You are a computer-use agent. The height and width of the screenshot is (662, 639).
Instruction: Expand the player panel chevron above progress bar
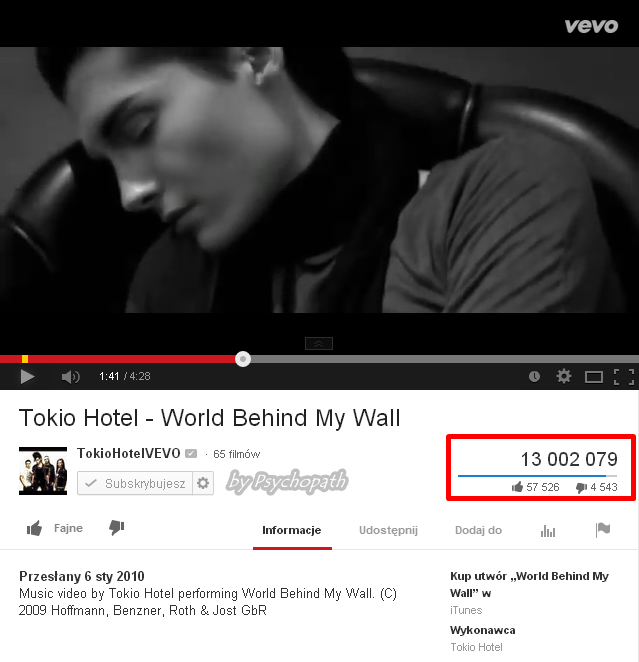click(319, 344)
